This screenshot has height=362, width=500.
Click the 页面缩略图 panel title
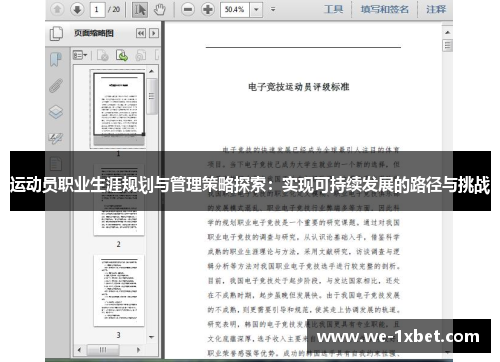point(94,33)
